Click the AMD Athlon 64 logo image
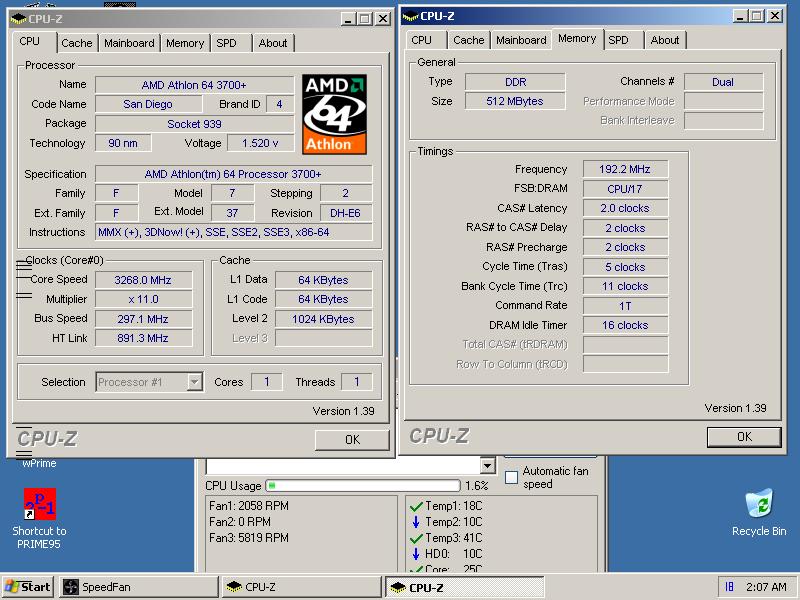 [334, 114]
